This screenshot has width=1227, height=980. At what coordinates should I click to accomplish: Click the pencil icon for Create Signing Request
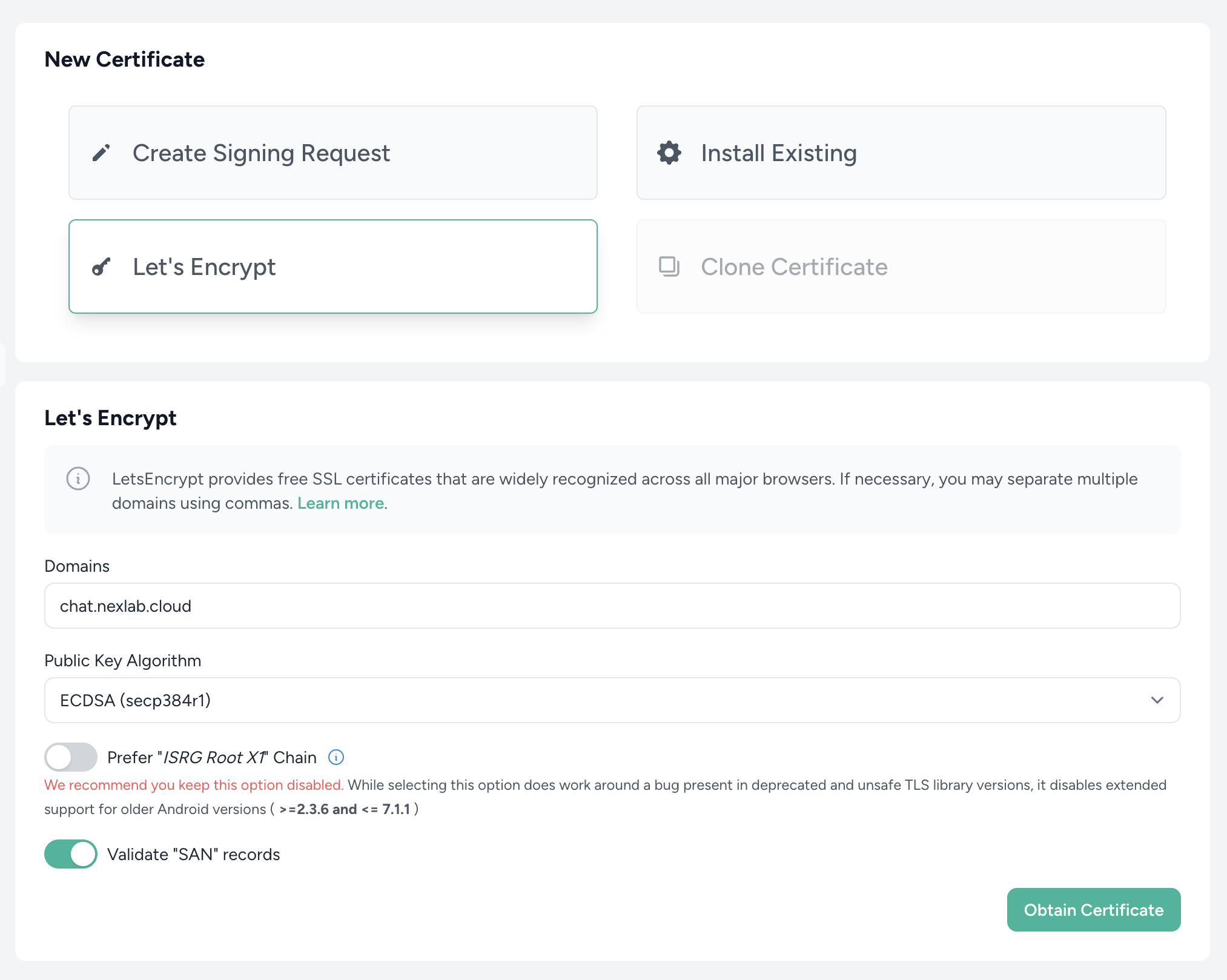coord(101,153)
